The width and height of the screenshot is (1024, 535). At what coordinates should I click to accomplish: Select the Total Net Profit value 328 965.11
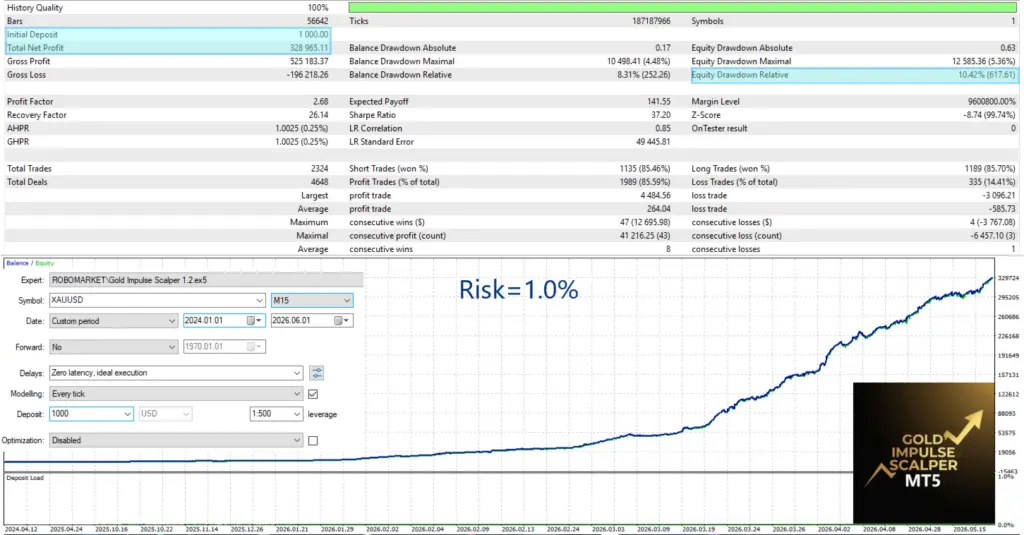309,48
